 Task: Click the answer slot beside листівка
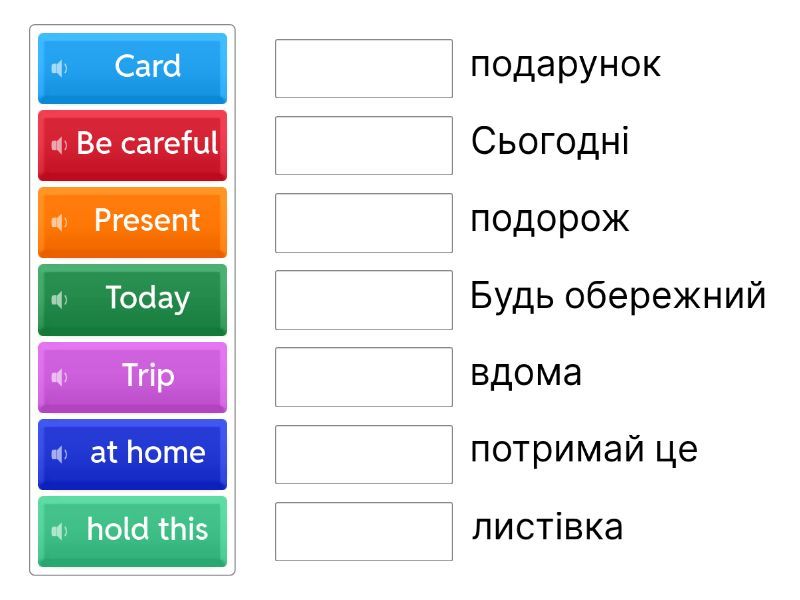(x=364, y=531)
